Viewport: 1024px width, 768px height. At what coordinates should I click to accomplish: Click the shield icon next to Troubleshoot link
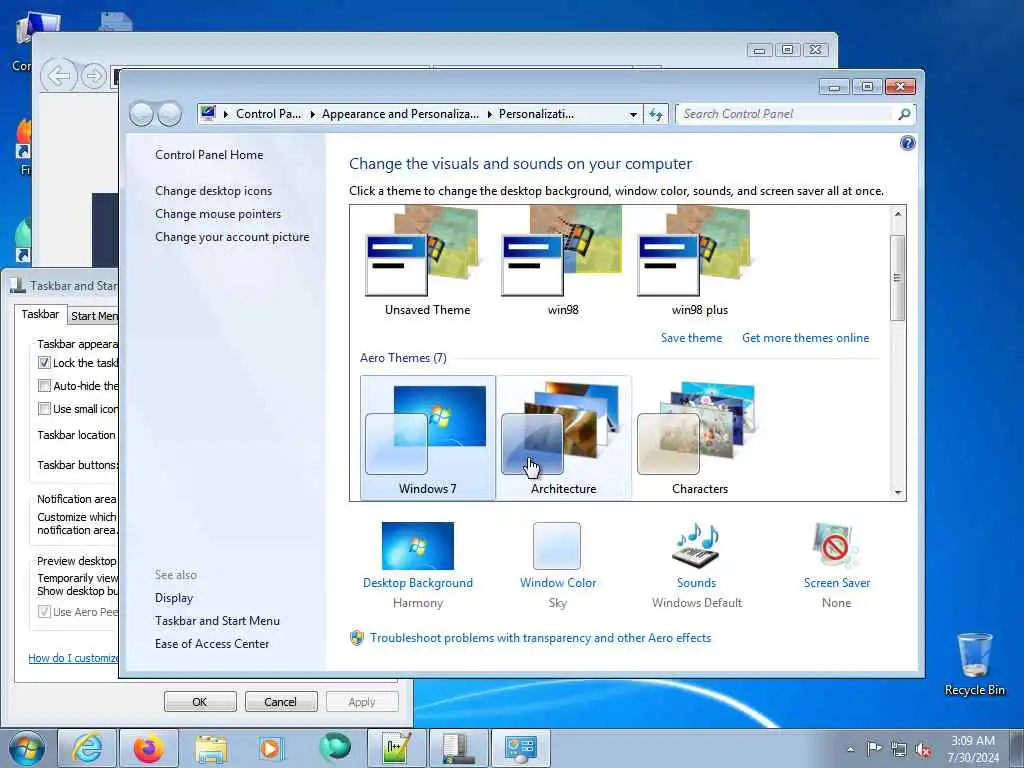[357, 638]
